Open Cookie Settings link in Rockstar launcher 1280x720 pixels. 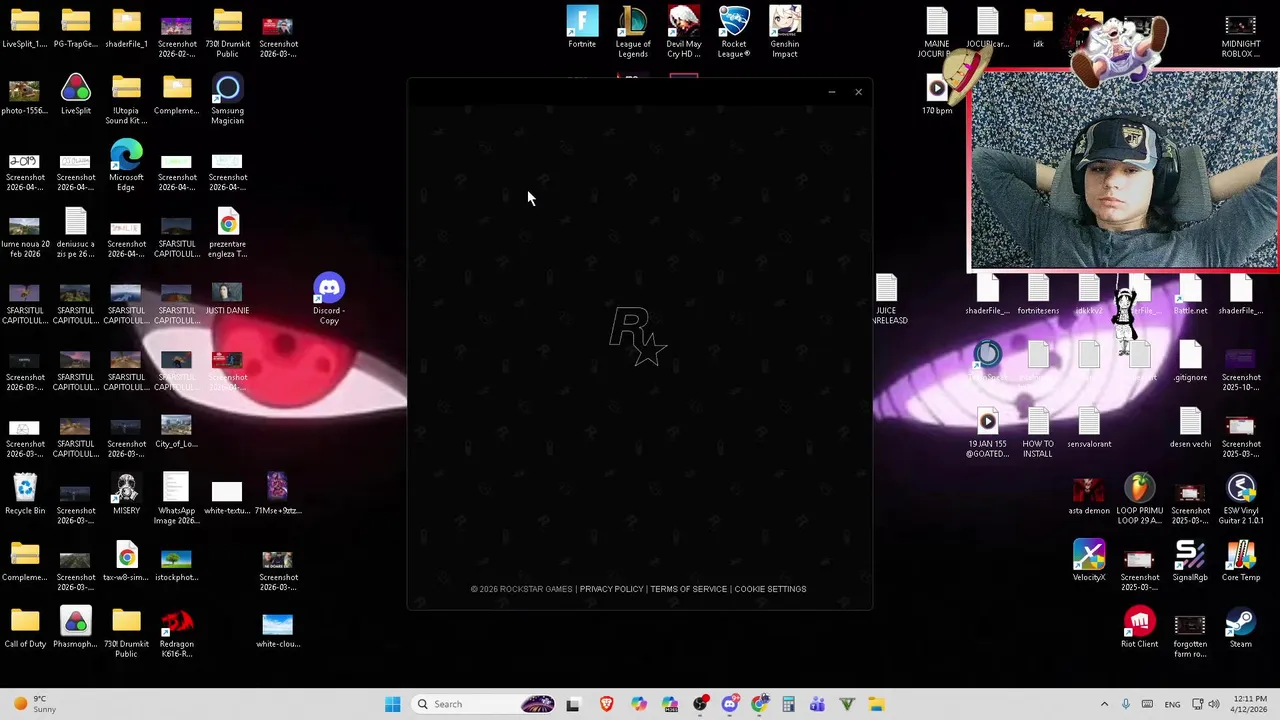770,589
